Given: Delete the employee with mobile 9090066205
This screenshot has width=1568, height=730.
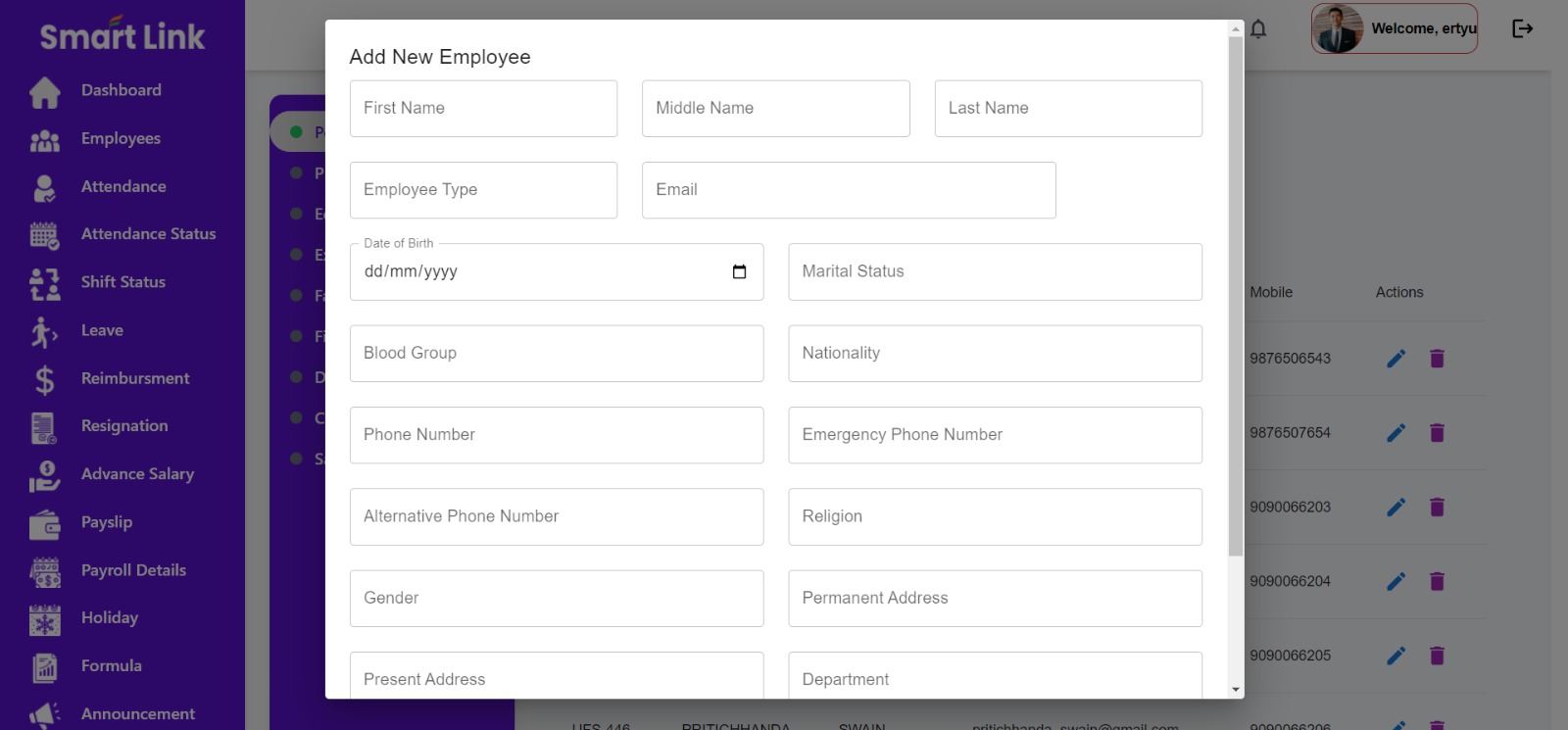Looking at the screenshot, I should click(x=1437, y=656).
